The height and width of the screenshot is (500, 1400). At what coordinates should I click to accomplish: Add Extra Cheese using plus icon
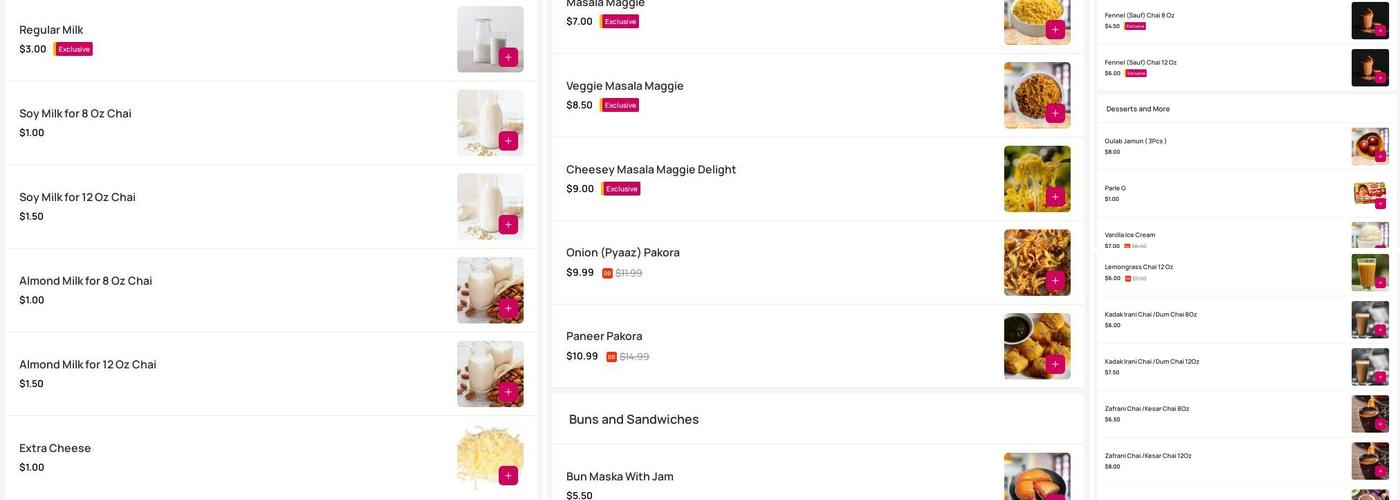click(x=508, y=475)
